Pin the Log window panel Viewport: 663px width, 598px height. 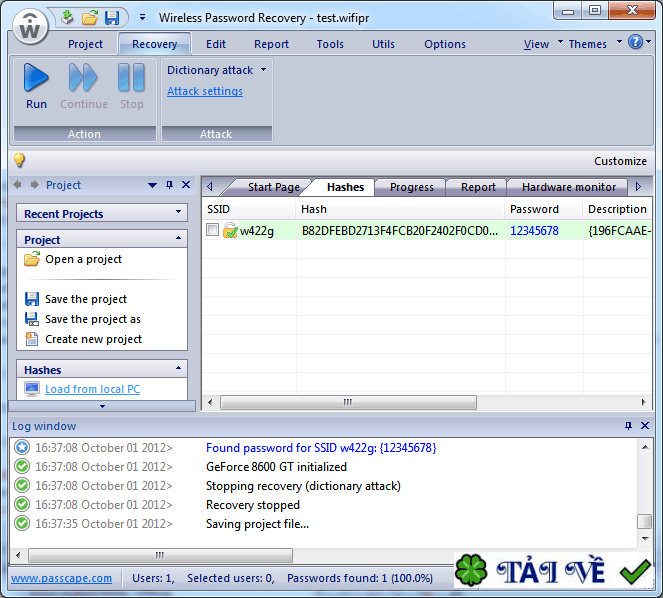(628, 426)
